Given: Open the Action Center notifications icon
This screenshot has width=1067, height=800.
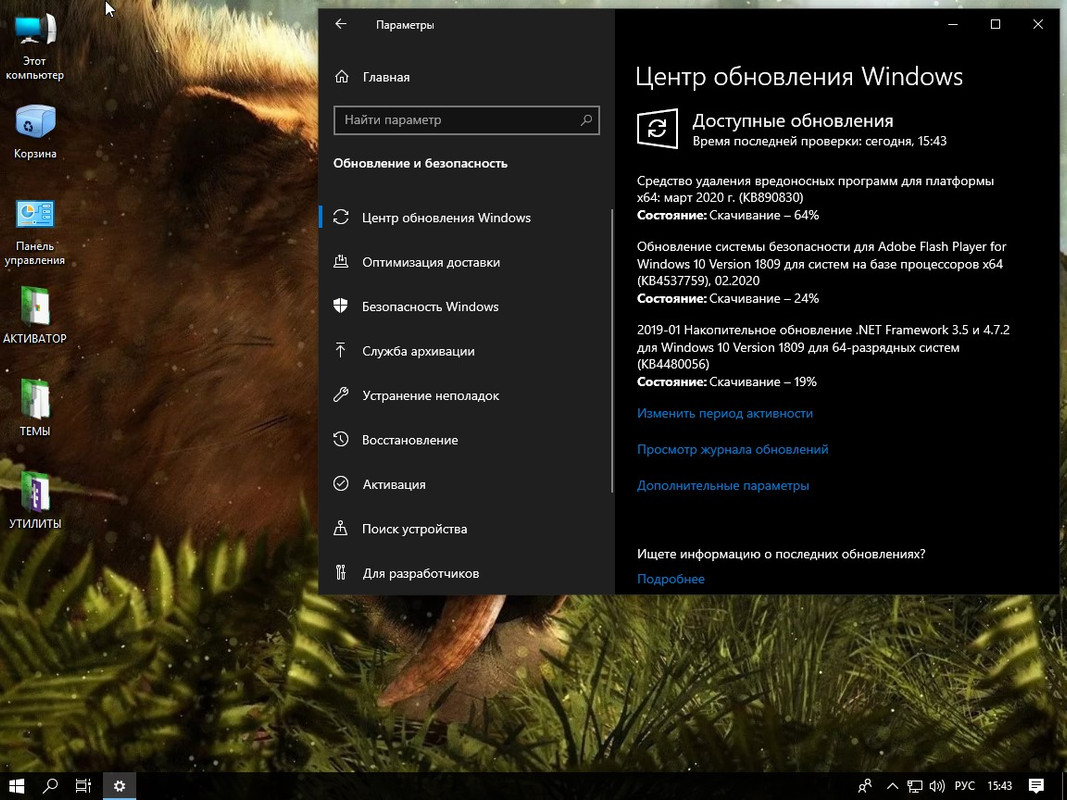Looking at the screenshot, I should coord(1036,786).
